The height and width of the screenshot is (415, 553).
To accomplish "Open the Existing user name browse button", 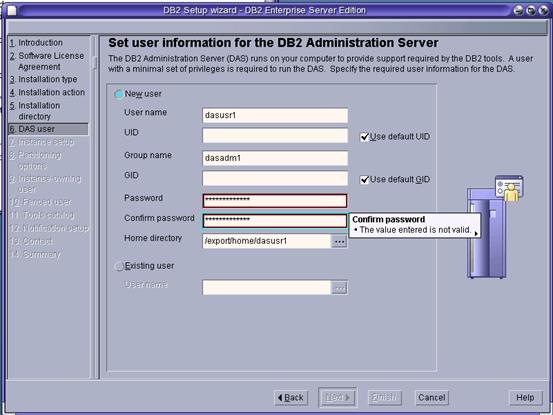I will 339,288.
